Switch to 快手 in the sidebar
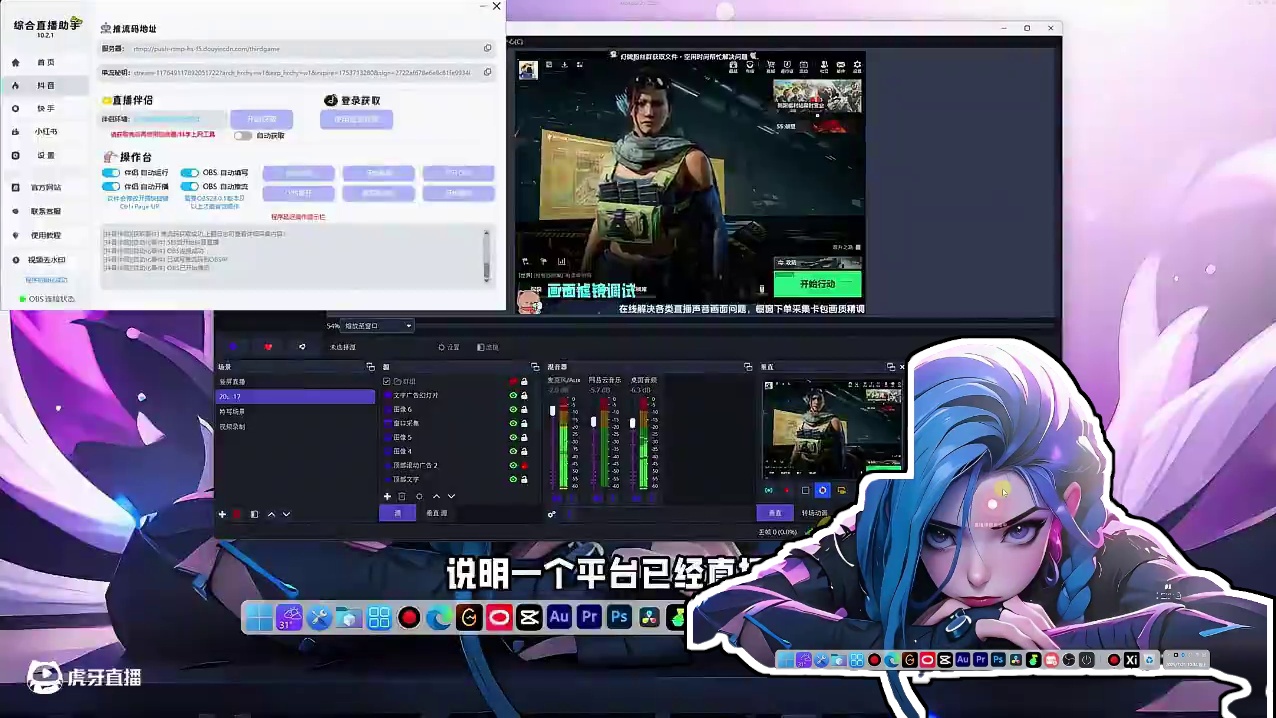1276x718 pixels. [46, 108]
